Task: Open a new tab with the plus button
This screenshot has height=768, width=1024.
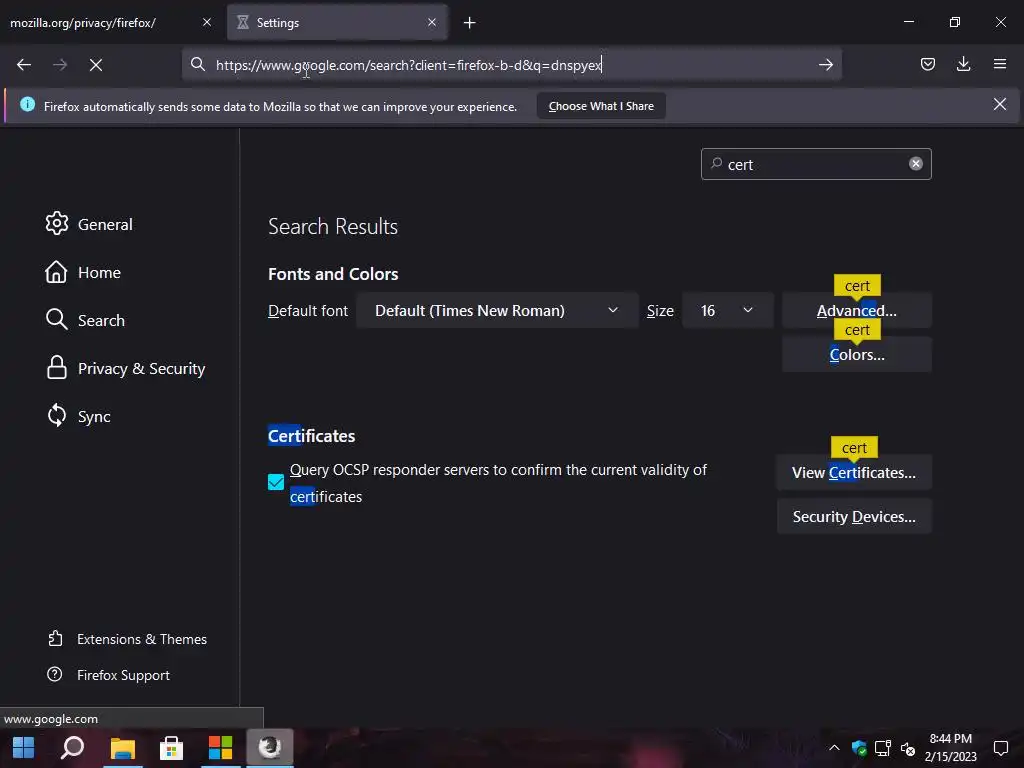Action: coord(470,23)
